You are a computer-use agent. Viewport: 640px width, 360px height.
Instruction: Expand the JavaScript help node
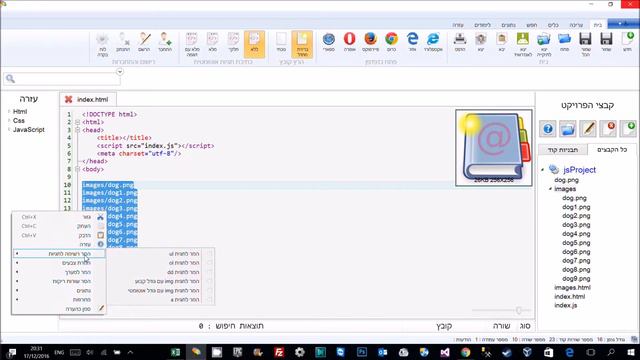[9, 129]
